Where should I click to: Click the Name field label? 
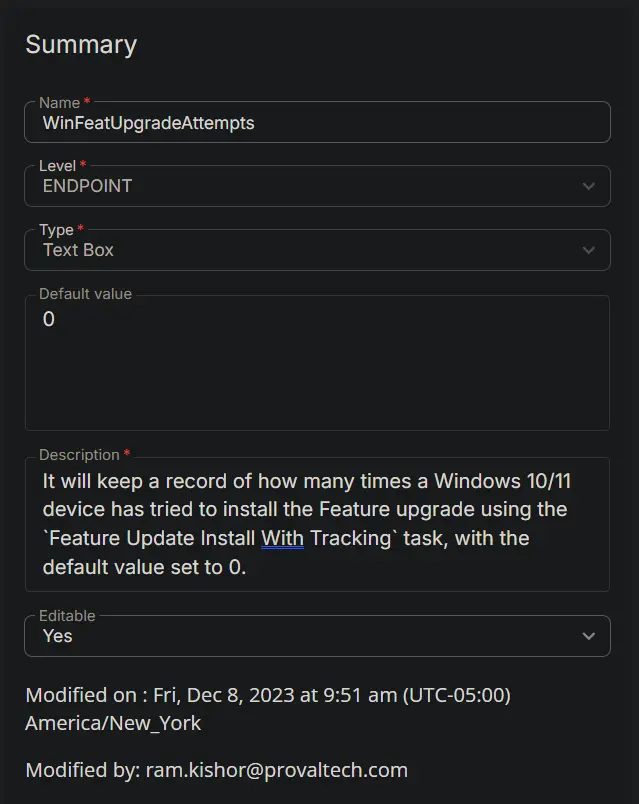[59, 103]
